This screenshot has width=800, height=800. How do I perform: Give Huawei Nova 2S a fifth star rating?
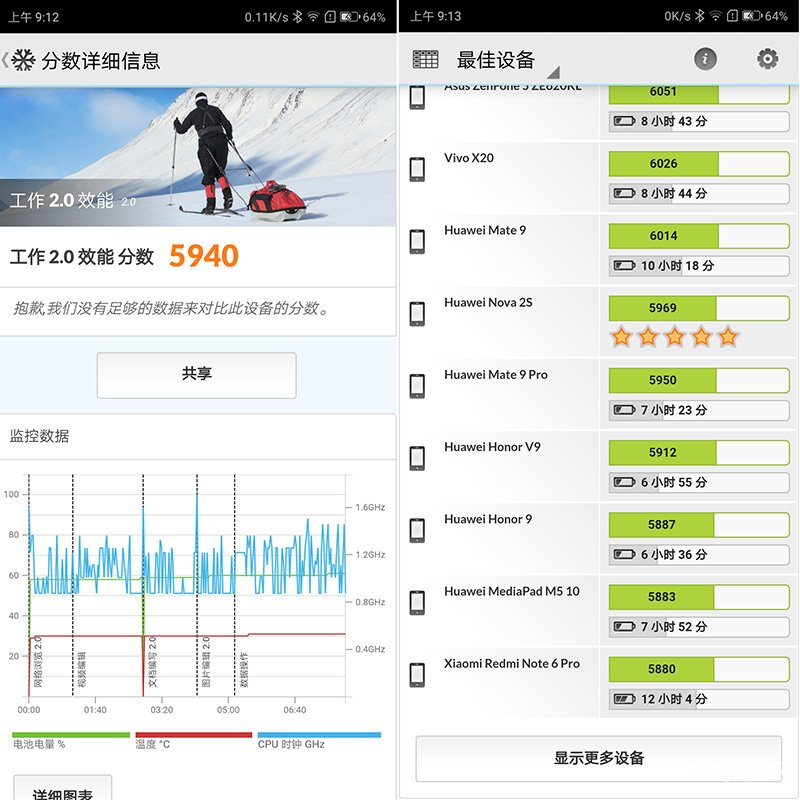(x=729, y=338)
